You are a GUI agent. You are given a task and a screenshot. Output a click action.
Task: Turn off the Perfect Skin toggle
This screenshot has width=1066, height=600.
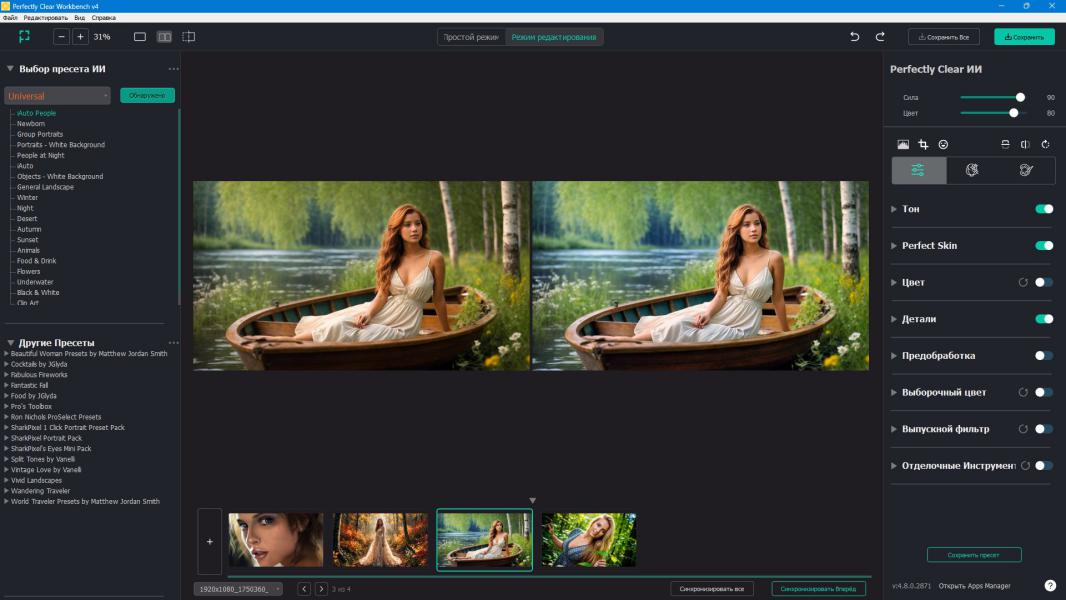(x=1044, y=245)
